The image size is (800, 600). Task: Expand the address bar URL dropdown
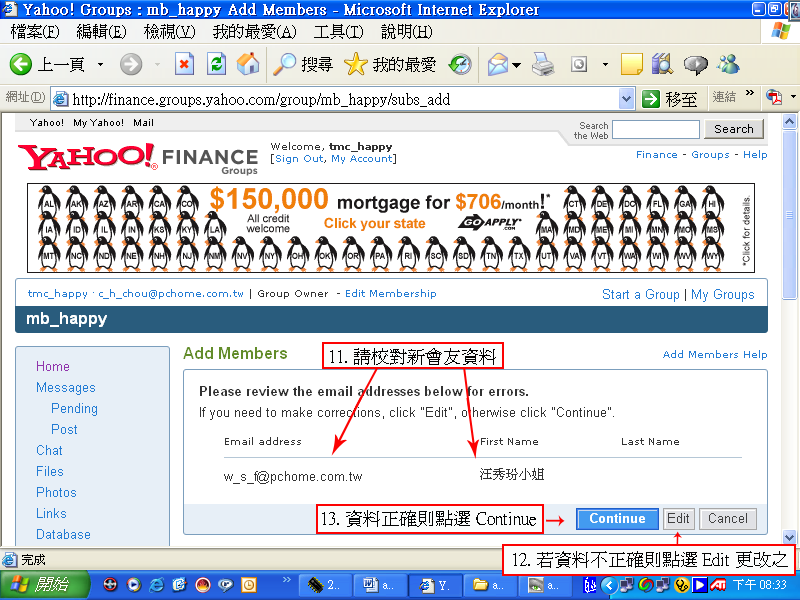click(627, 99)
